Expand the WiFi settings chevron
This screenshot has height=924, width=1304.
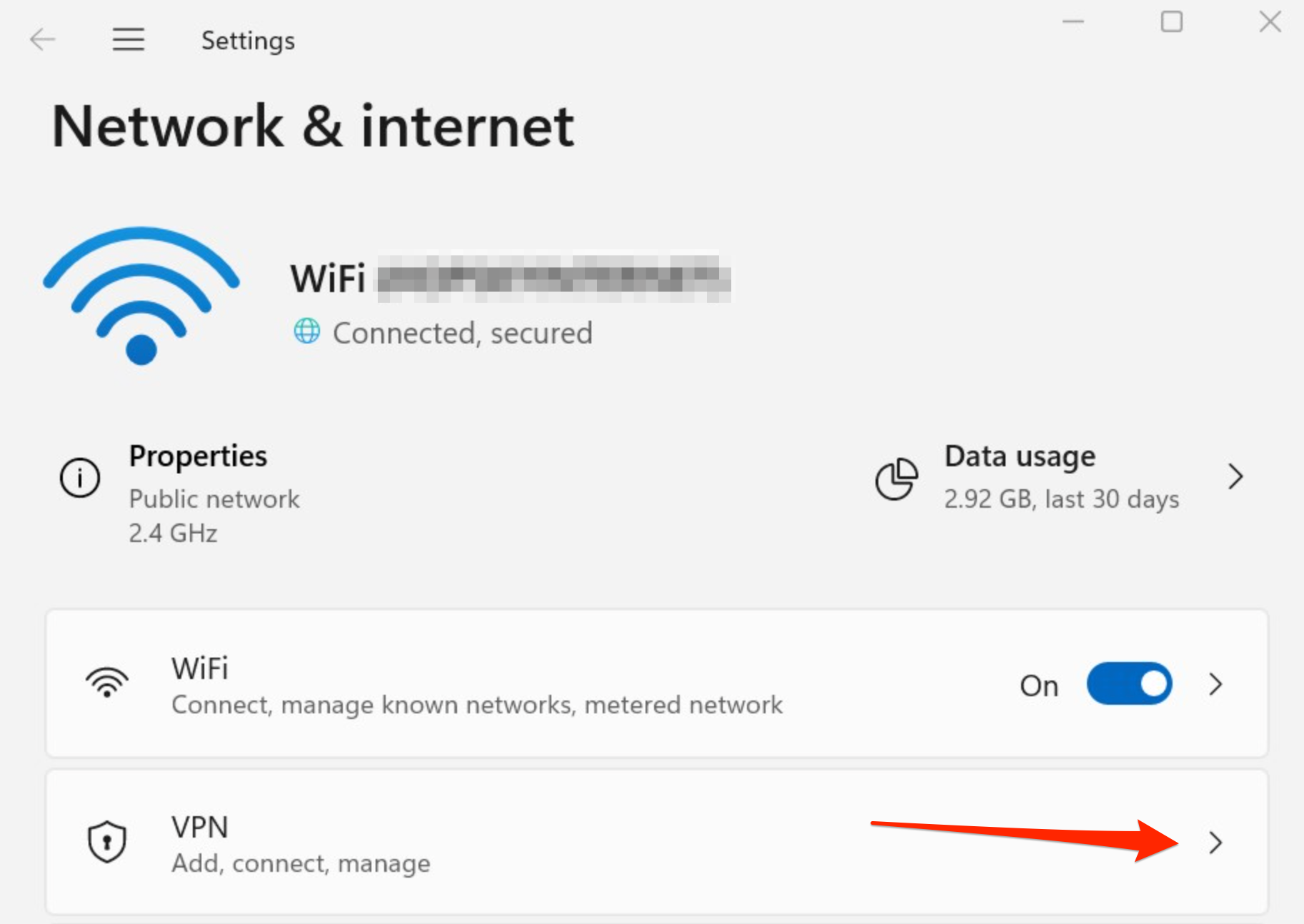click(1216, 684)
